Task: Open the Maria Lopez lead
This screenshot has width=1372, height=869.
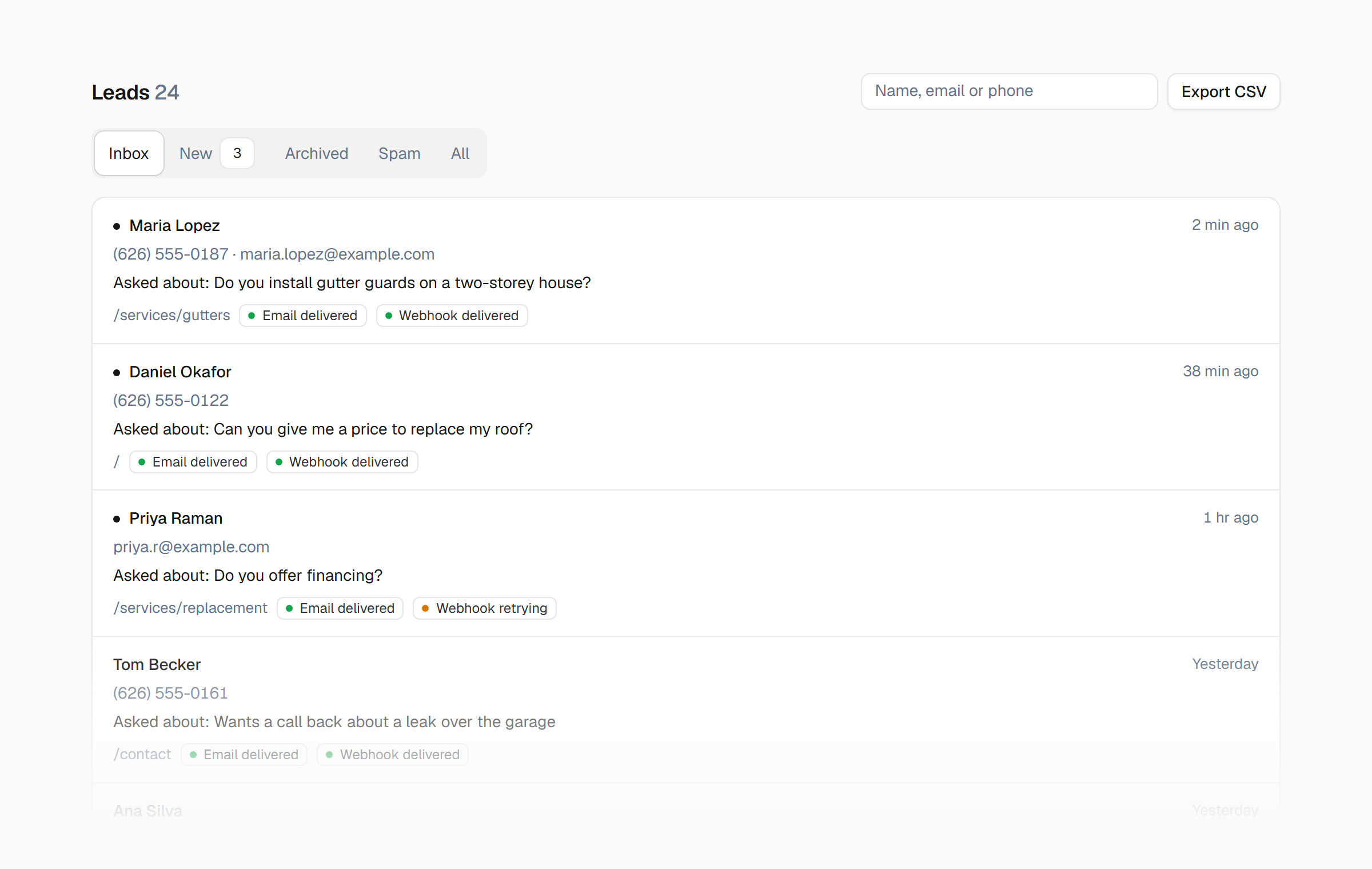Action: (x=686, y=270)
